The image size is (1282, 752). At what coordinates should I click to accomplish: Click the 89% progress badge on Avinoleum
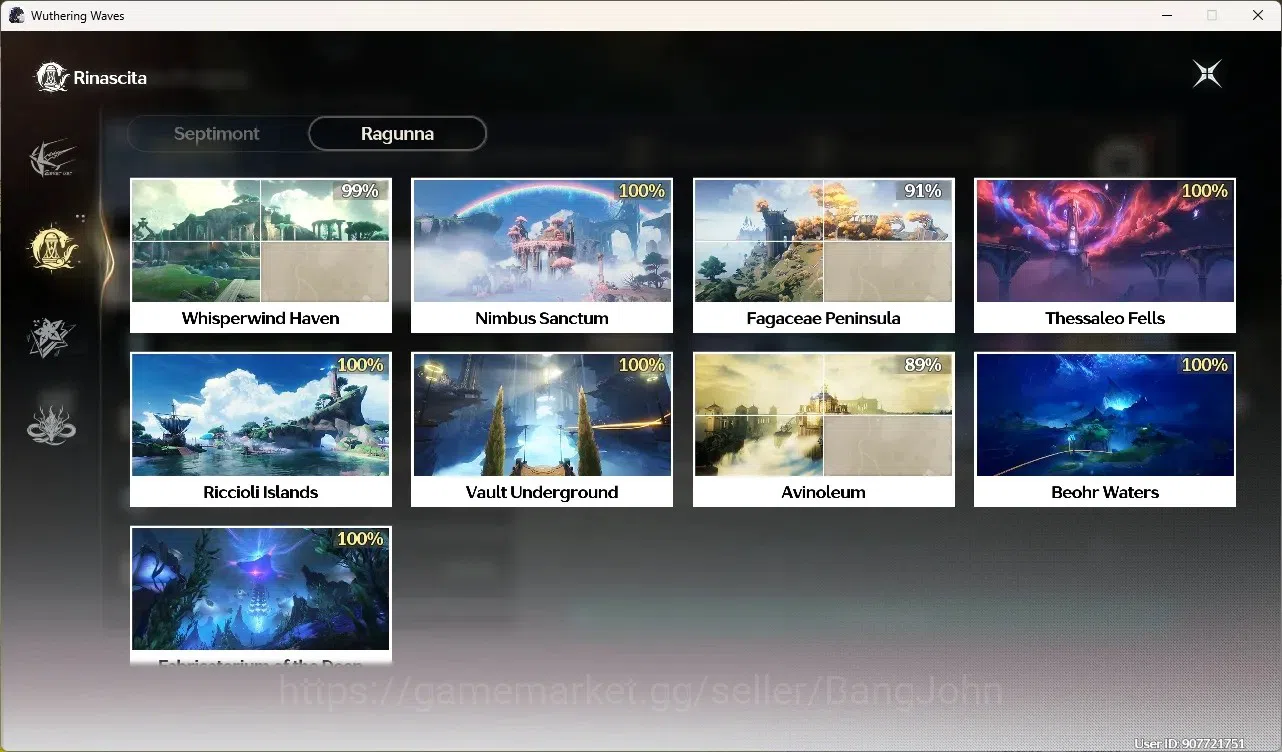coord(923,365)
